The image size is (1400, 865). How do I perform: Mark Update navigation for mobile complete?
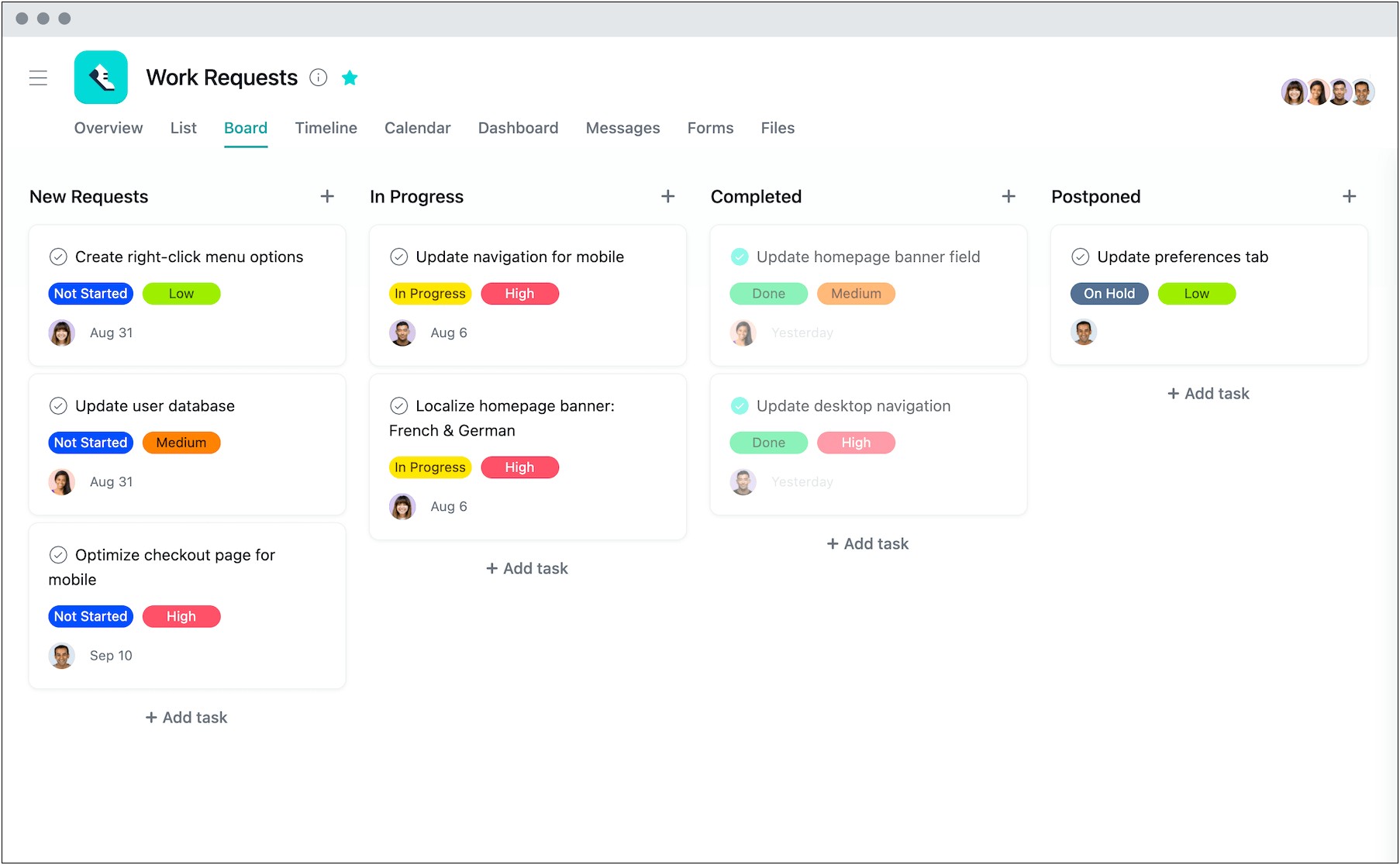399,257
